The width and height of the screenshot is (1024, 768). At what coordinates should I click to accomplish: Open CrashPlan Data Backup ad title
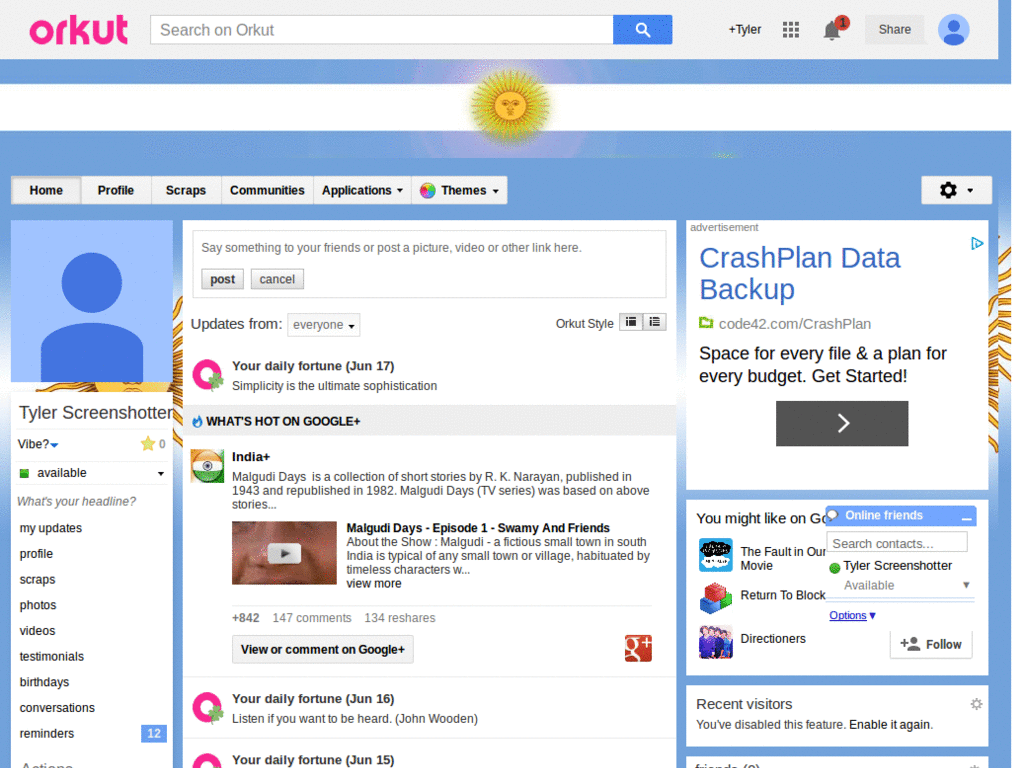coord(800,273)
